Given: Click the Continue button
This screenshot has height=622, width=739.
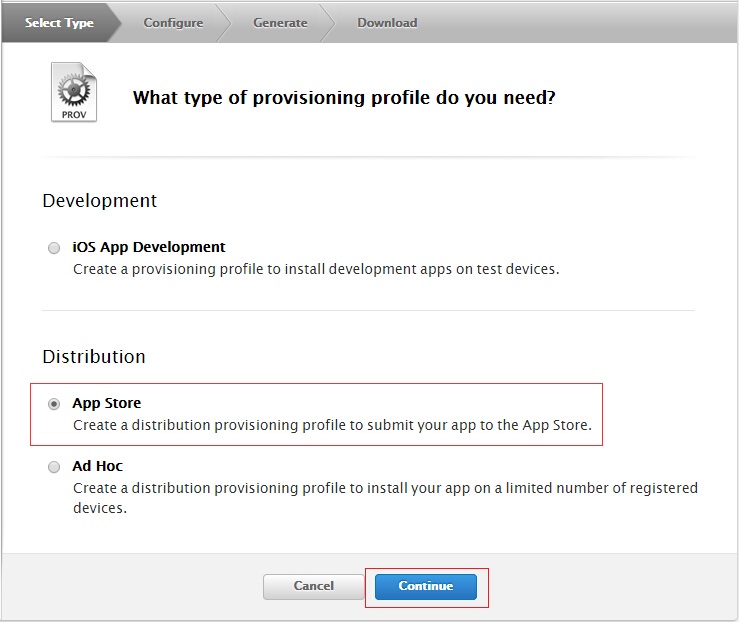Looking at the screenshot, I should click(426, 586).
